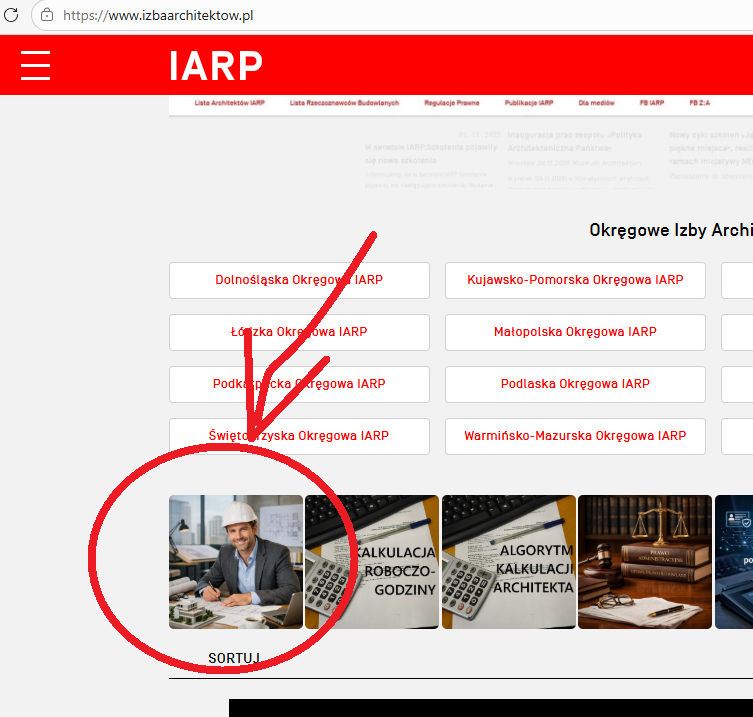
Task: Click the browser reload icon
Action: [x=12, y=16]
